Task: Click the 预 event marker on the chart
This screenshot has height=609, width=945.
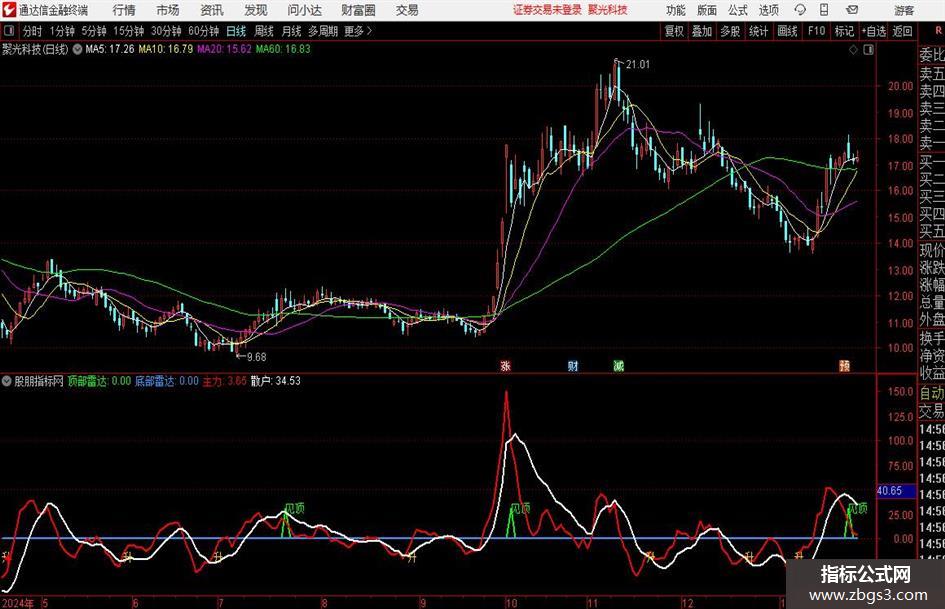Action: click(844, 365)
